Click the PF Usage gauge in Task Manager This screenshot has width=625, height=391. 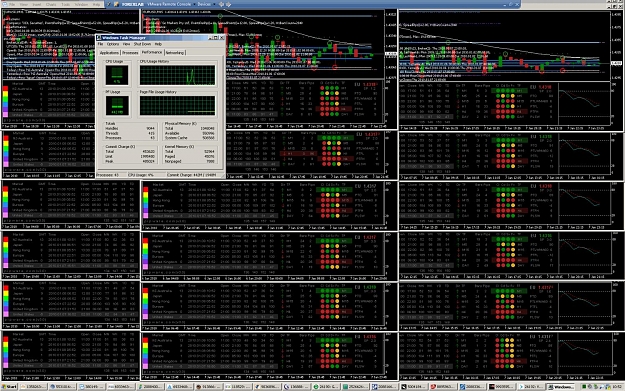point(117,105)
